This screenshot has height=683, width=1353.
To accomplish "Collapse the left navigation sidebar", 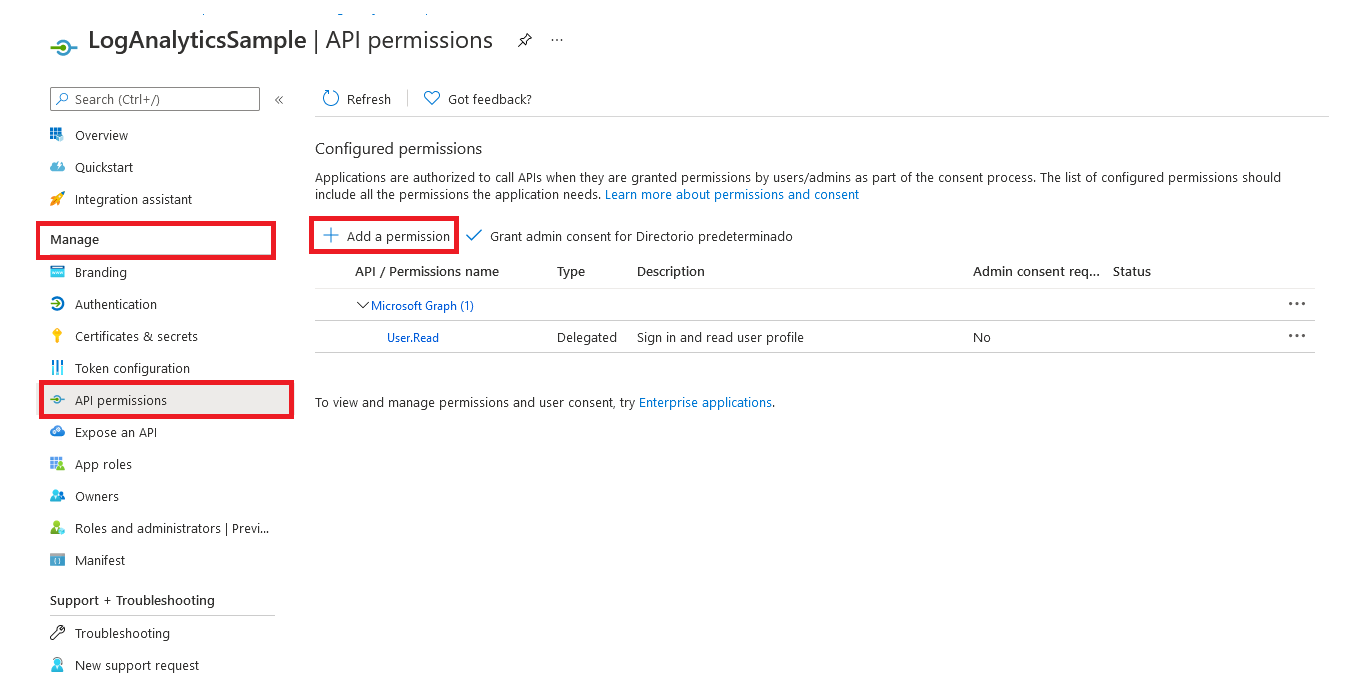I will [279, 99].
